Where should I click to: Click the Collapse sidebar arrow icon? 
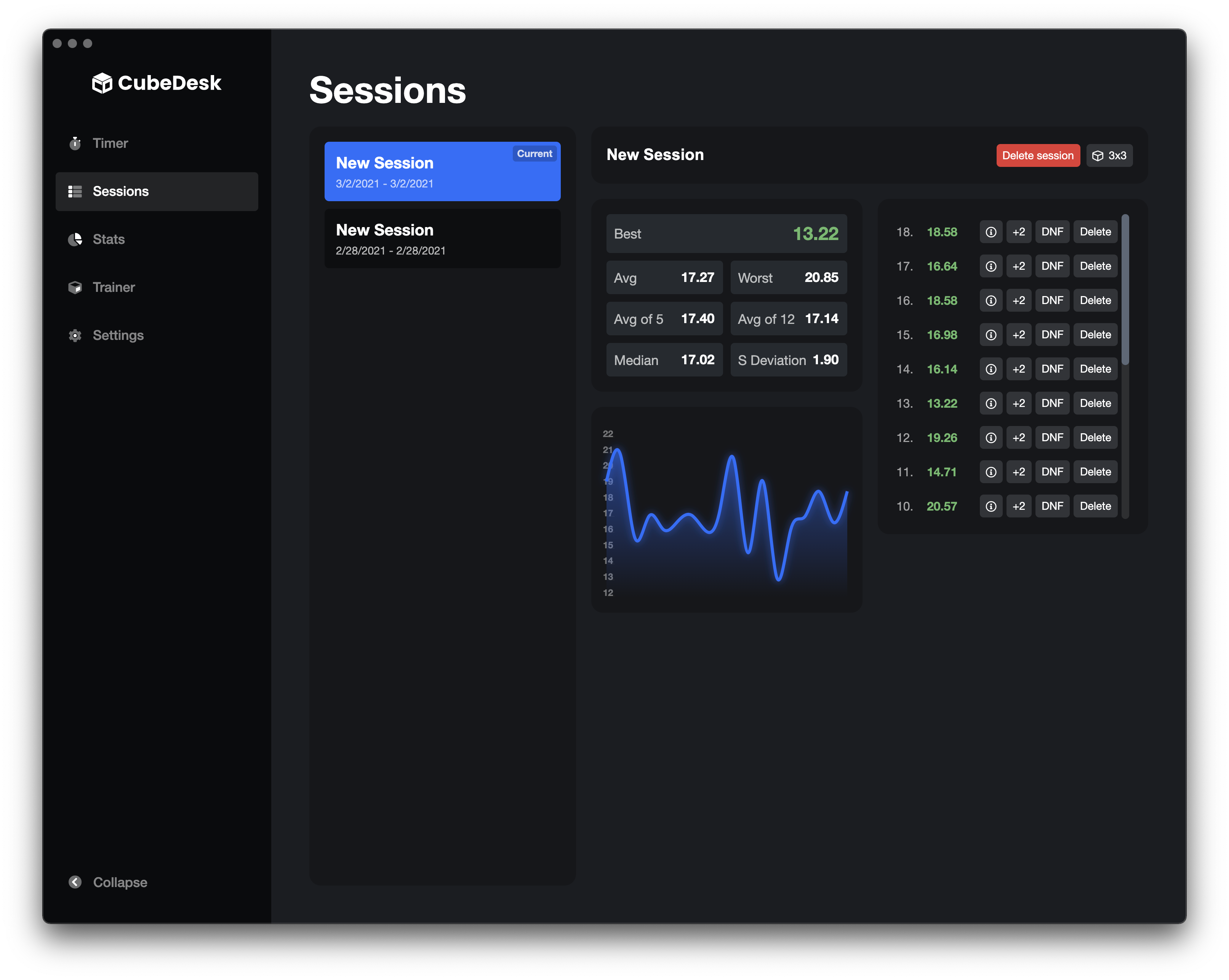[75, 882]
